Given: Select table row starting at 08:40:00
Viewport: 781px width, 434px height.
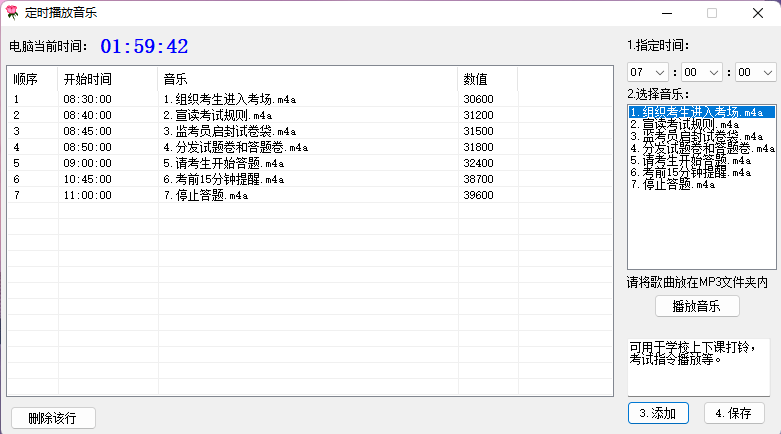Looking at the screenshot, I should [310, 115].
